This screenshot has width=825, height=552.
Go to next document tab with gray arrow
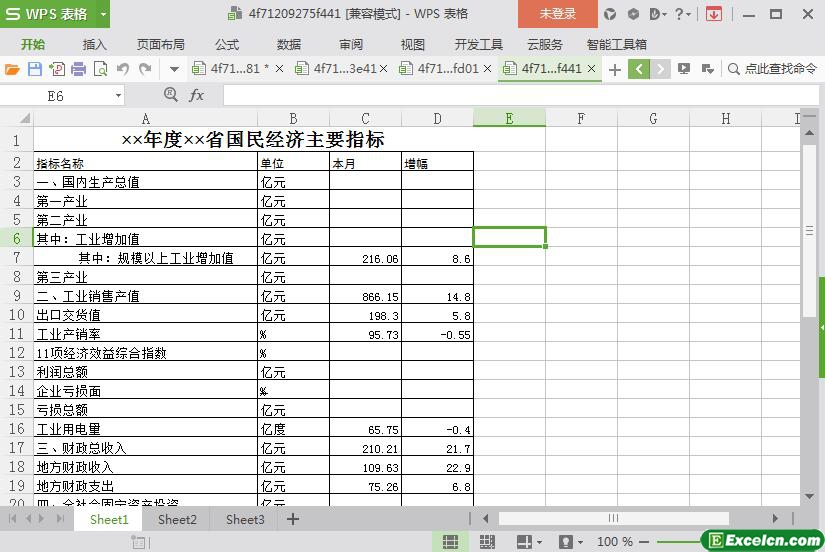[x=660, y=69]
